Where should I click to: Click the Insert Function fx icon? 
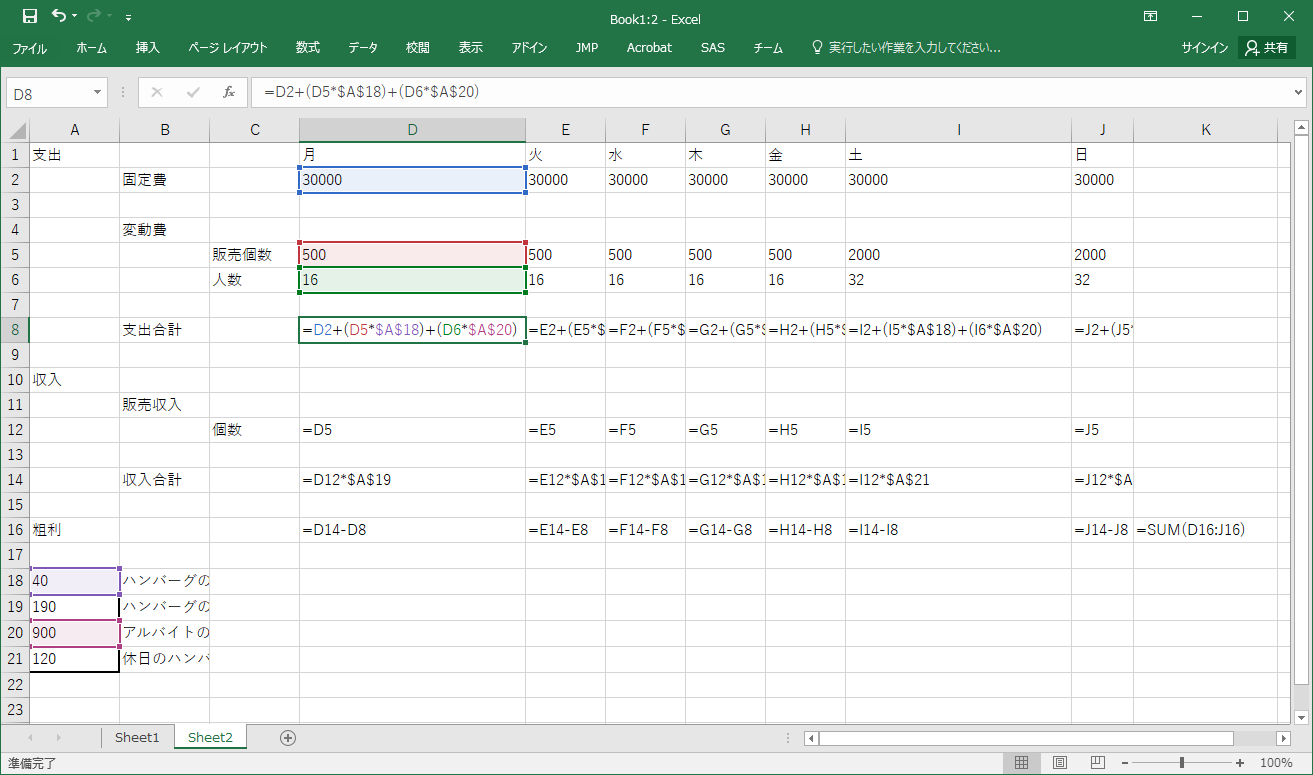tap(228, 93)
